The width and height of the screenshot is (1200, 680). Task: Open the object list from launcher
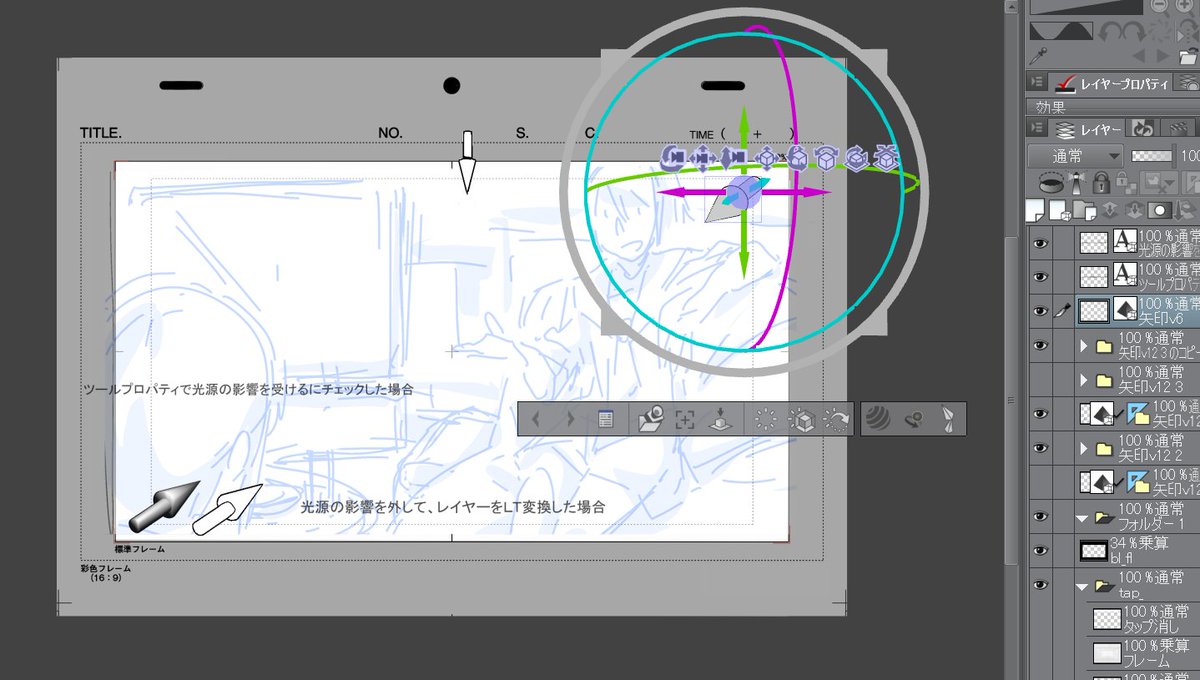[x=605, y=420]
